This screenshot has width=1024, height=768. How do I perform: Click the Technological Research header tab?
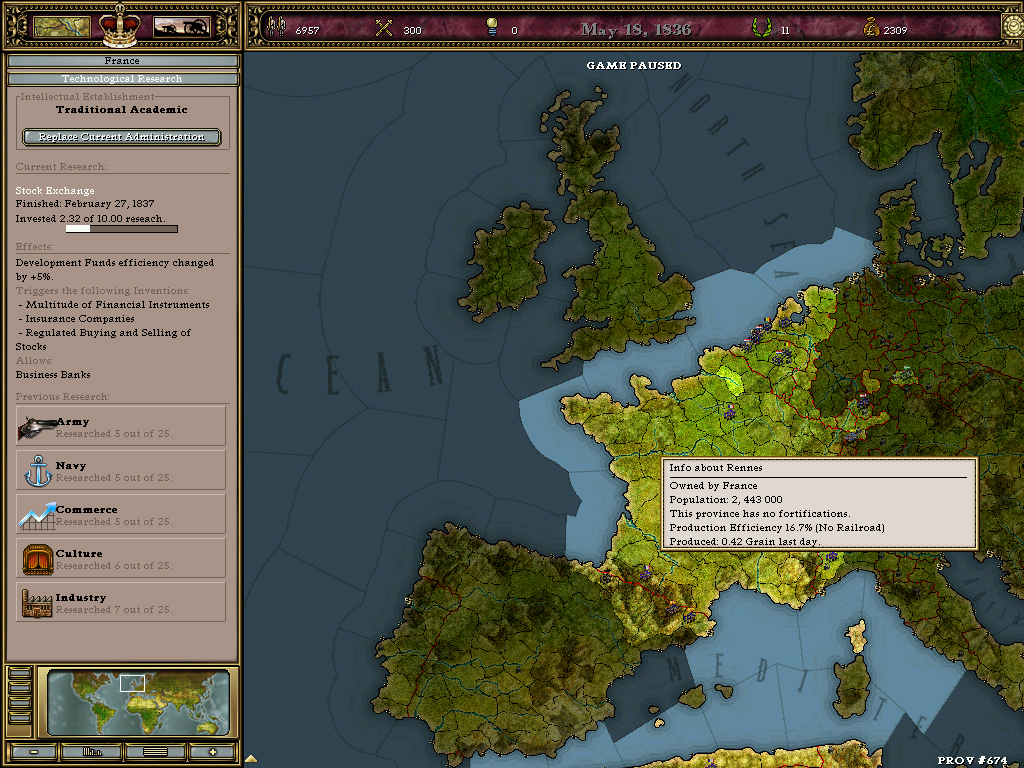(x=122, y=79)
